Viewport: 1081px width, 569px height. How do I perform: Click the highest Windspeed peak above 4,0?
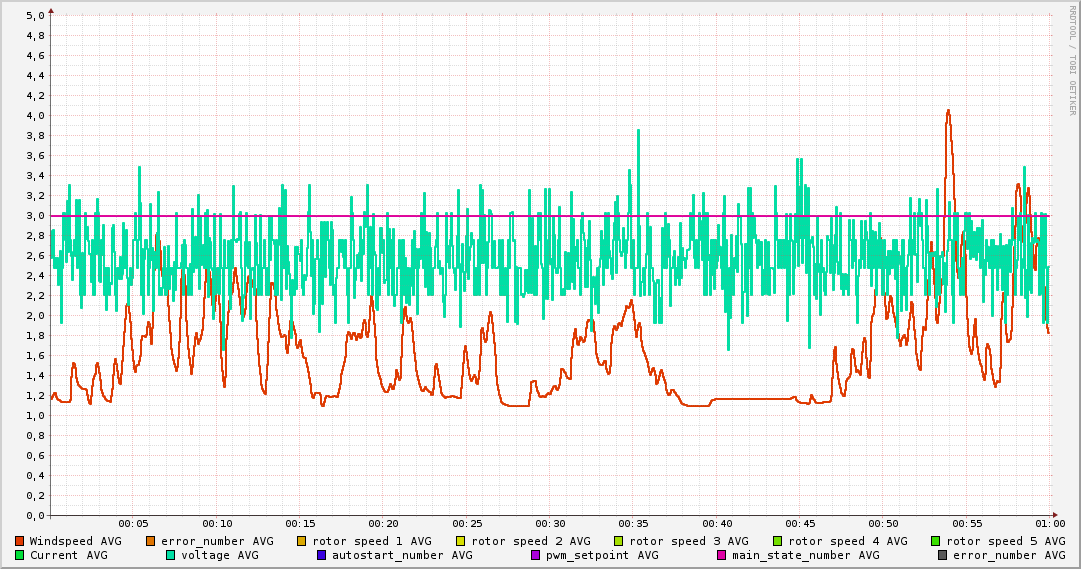click(948, 111)
